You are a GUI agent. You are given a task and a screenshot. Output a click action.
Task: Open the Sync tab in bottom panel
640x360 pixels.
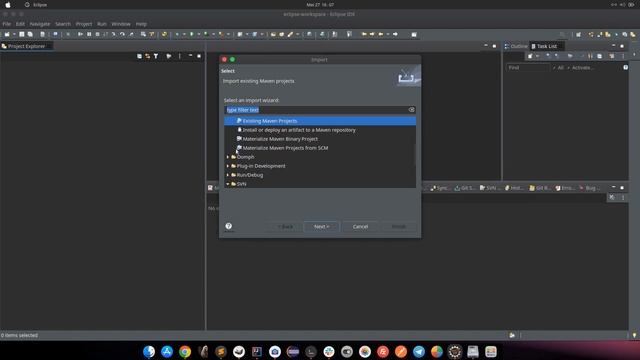[x=439, y=188]
